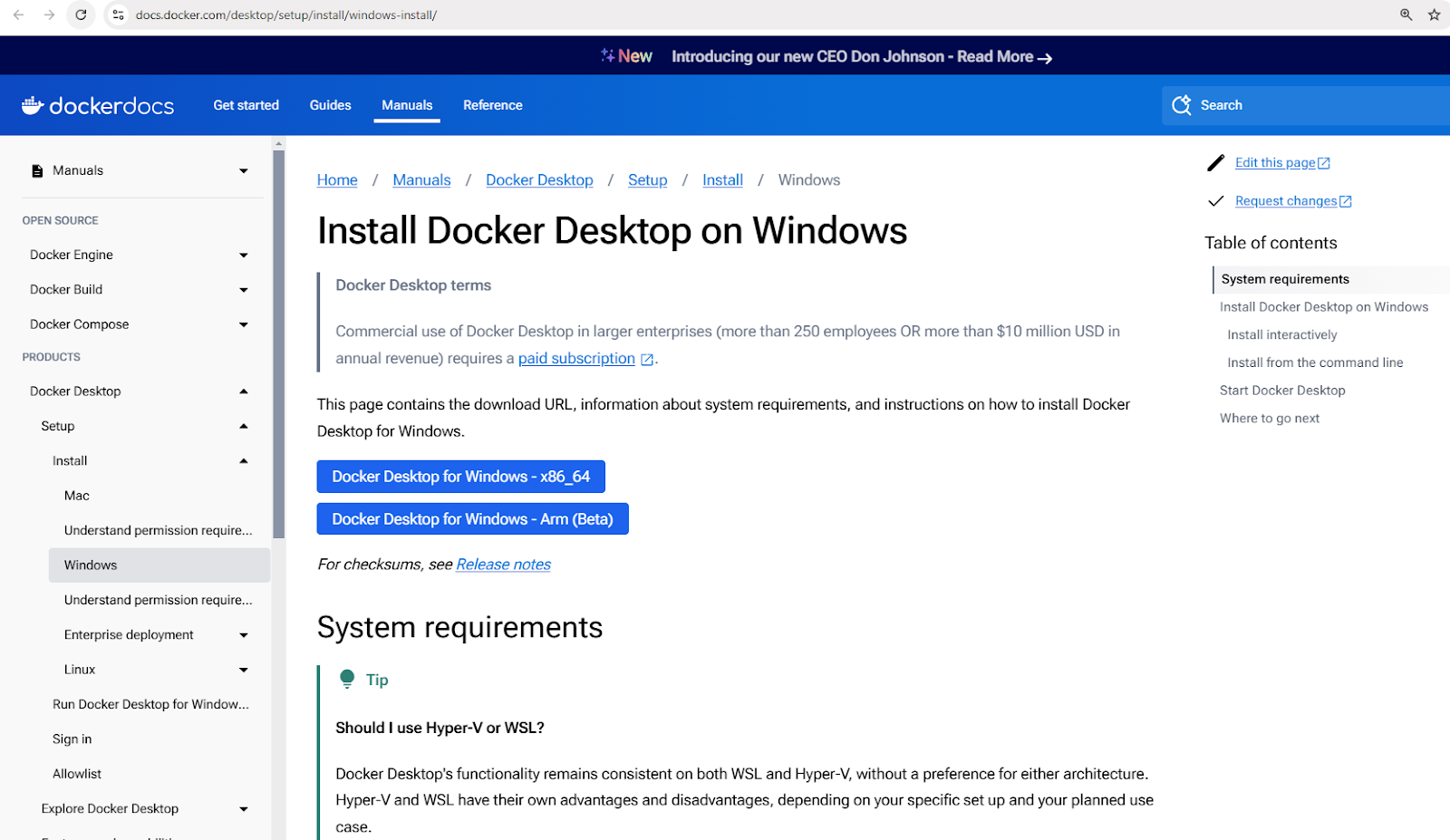
Task: Click the Install breadcrumb link
Action: click(722, 180)
